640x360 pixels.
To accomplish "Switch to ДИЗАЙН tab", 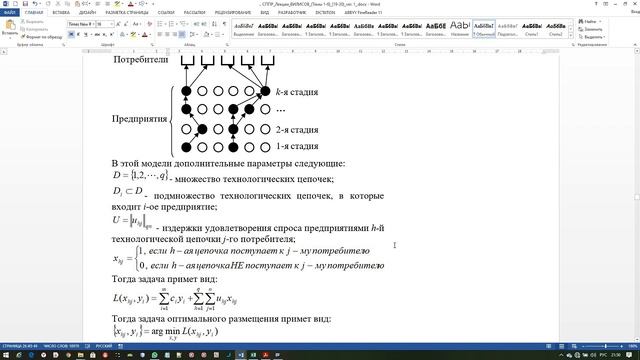I will tap(87, 13).
